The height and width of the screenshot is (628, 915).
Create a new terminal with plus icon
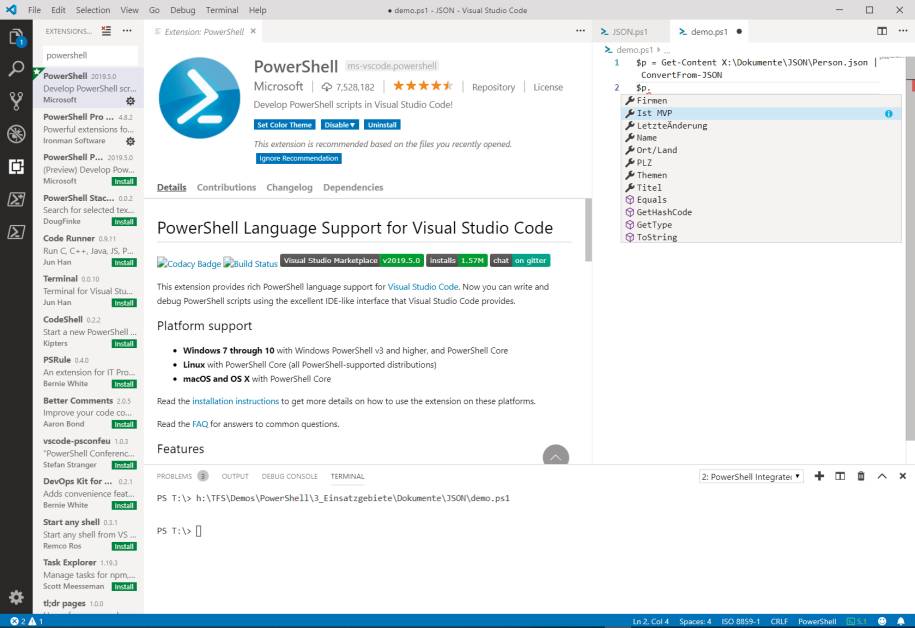(819, 476)
